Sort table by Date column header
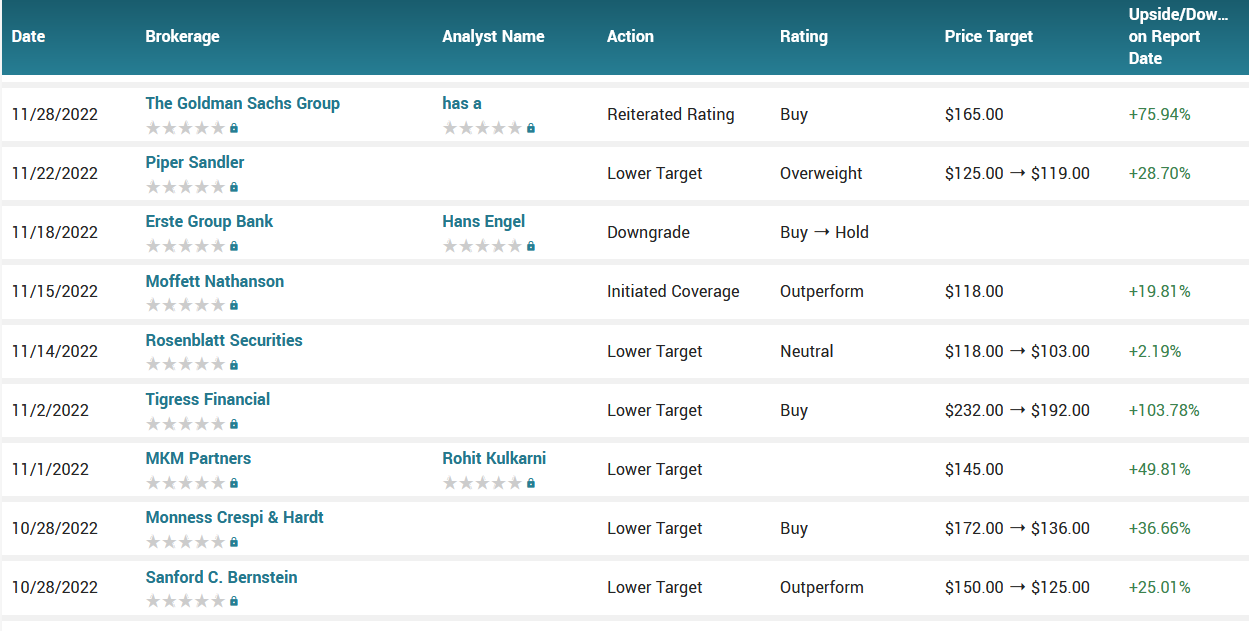This screenshot has width=1249, height=631. tap(28, 36)
